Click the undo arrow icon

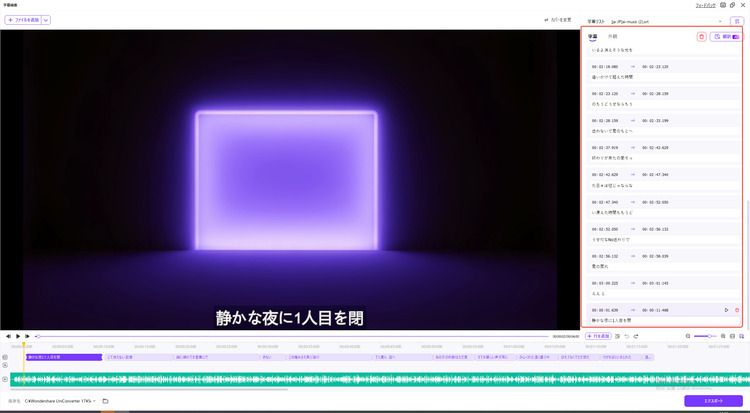point(627,336)
